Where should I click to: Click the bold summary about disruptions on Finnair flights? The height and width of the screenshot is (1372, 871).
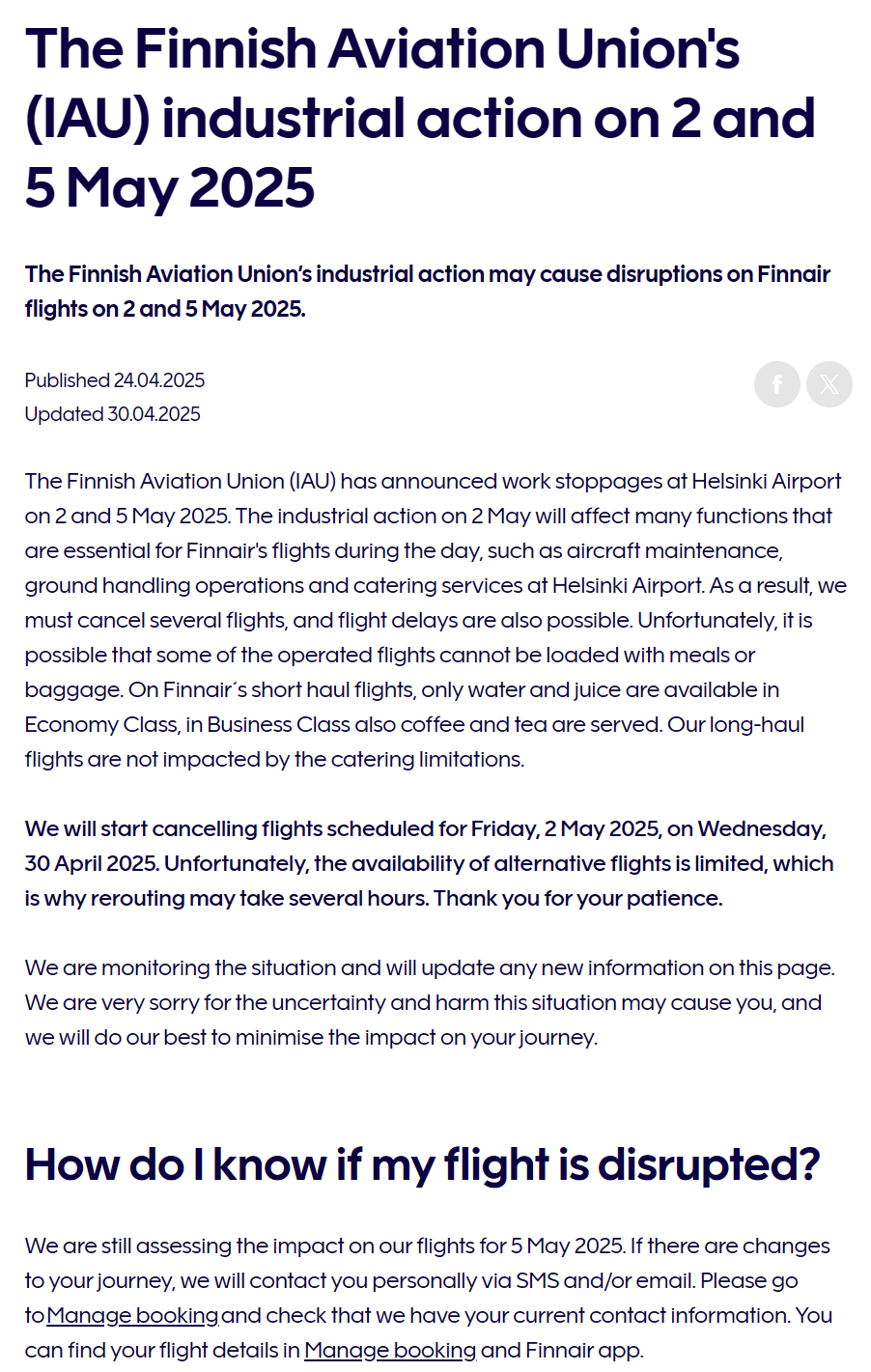click(x=428, y=292)
